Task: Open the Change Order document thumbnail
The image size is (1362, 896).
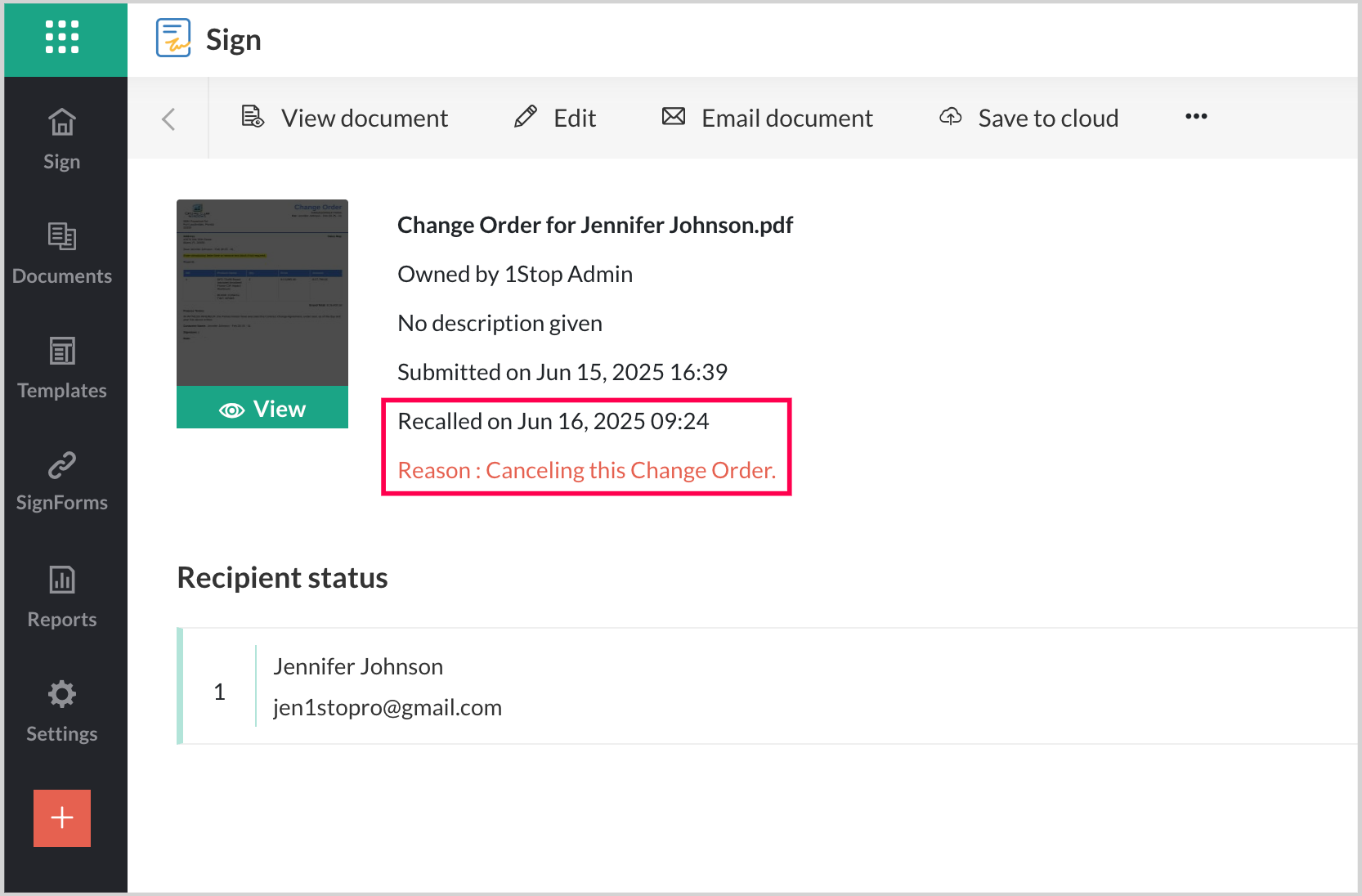Action: [262, 293]
